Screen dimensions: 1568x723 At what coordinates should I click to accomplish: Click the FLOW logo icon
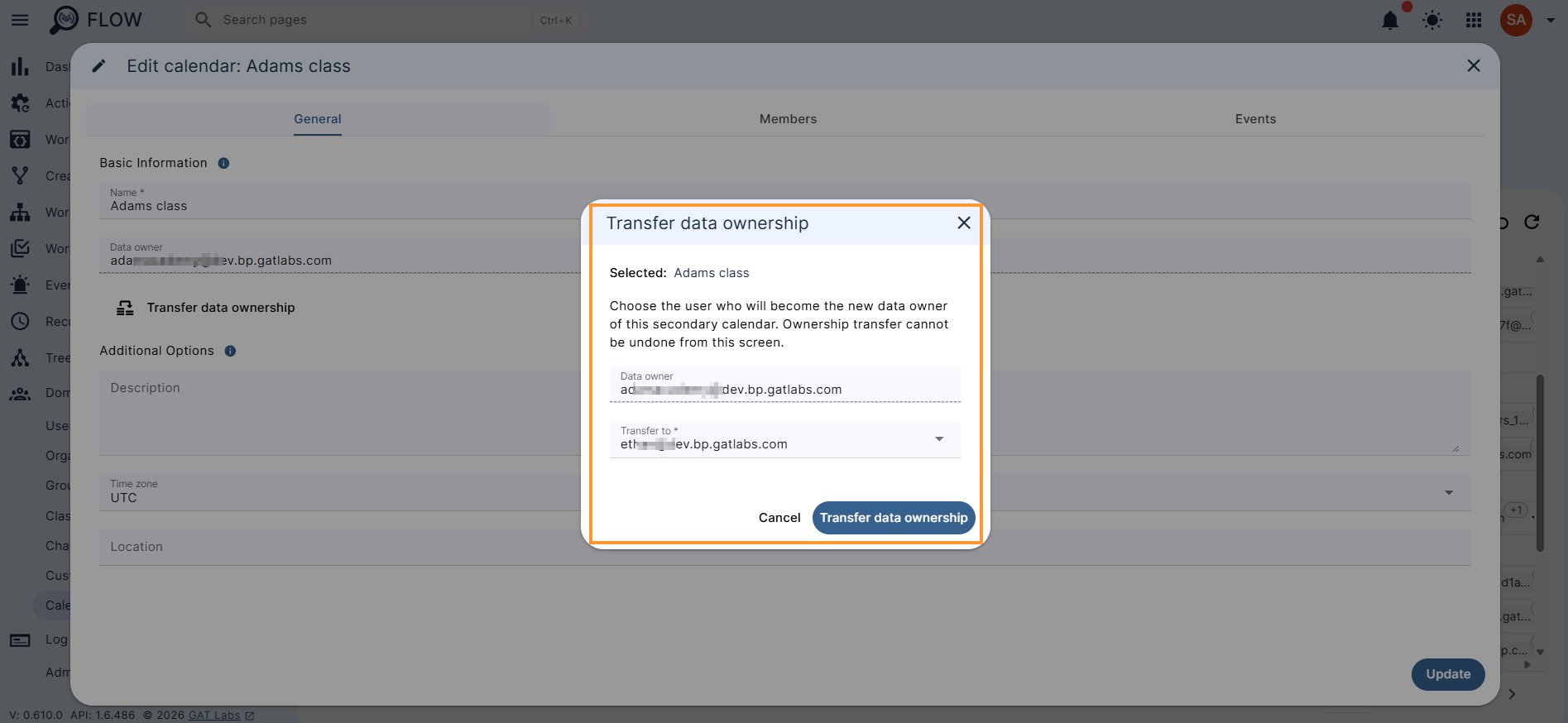click(x=64, y=20)
